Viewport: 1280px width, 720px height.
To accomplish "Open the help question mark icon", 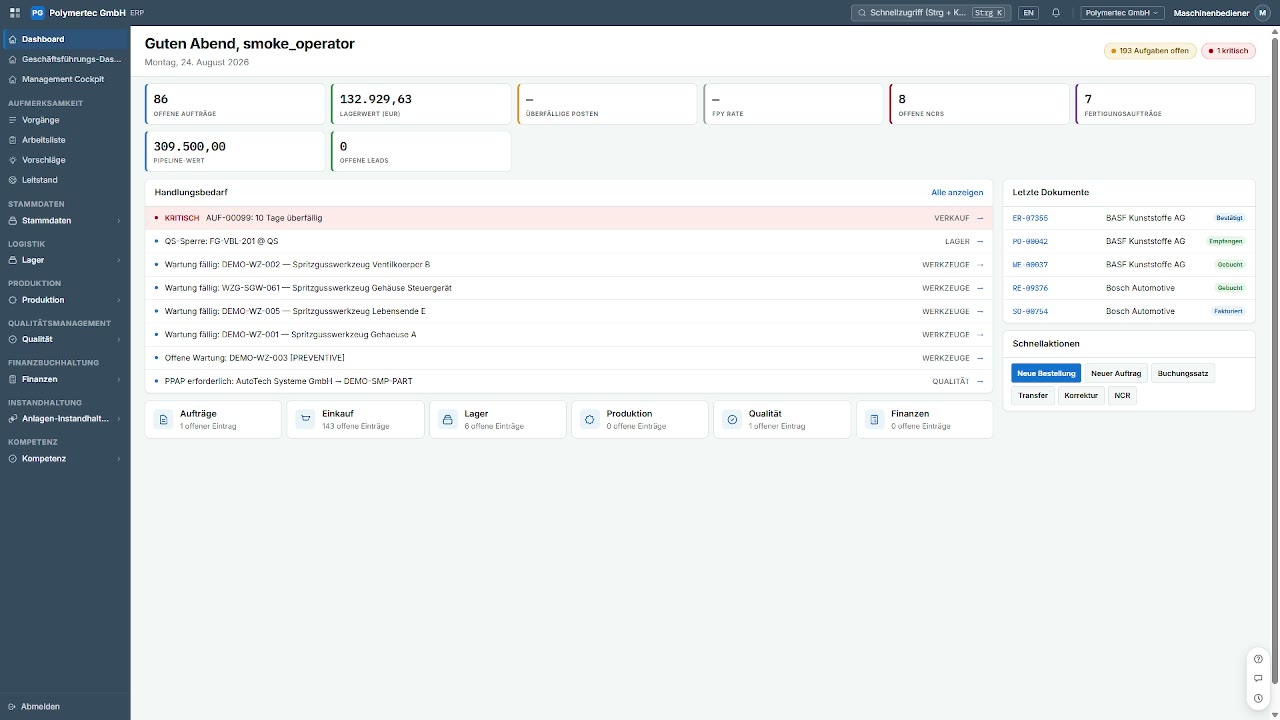I will pos(1258,659).
